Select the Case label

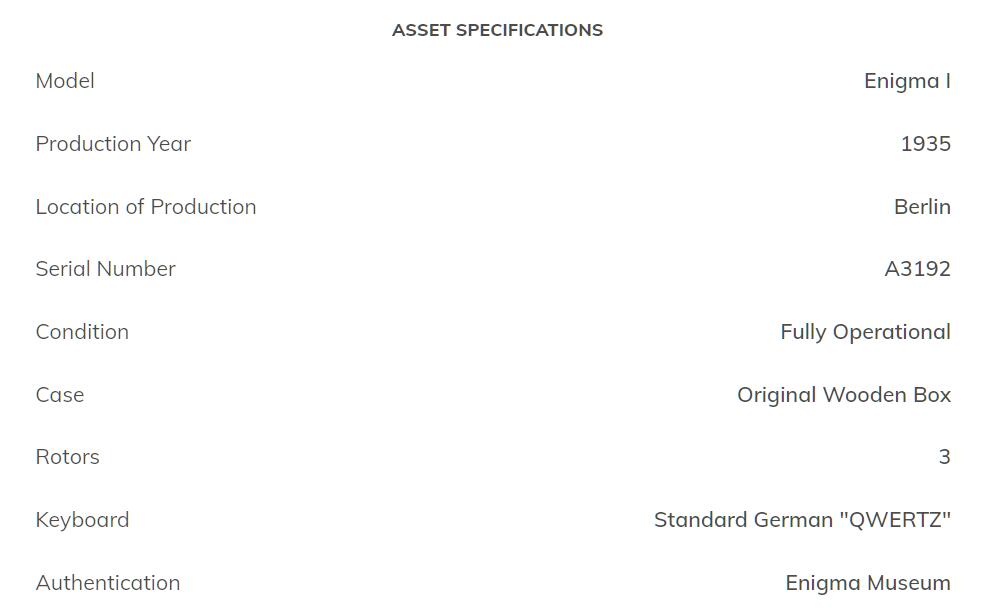[60, 395]
